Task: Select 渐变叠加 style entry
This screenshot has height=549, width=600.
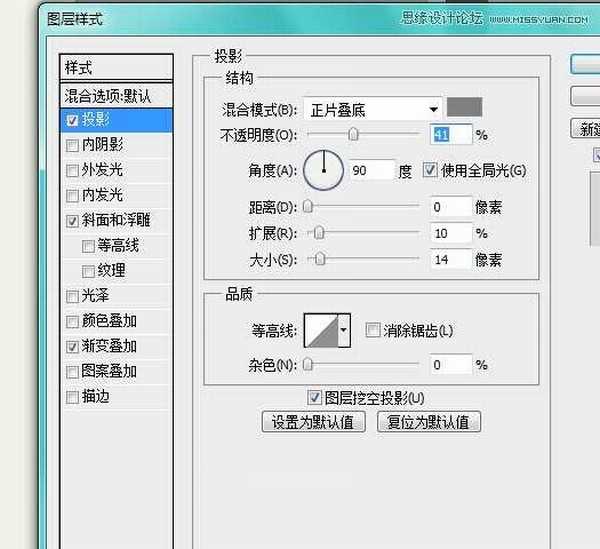Action: tap(109, 346)
